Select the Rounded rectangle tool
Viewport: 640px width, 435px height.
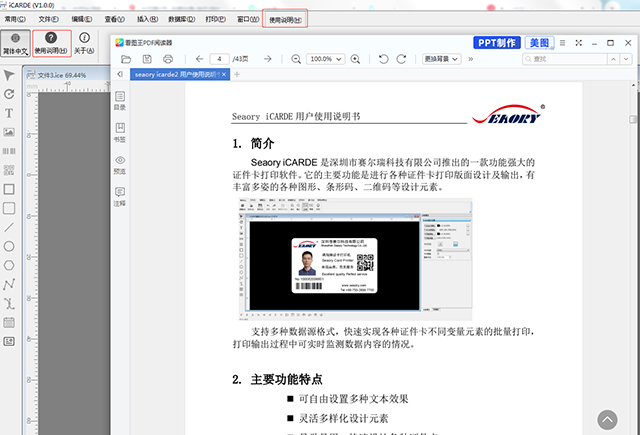tap(9, 208)
